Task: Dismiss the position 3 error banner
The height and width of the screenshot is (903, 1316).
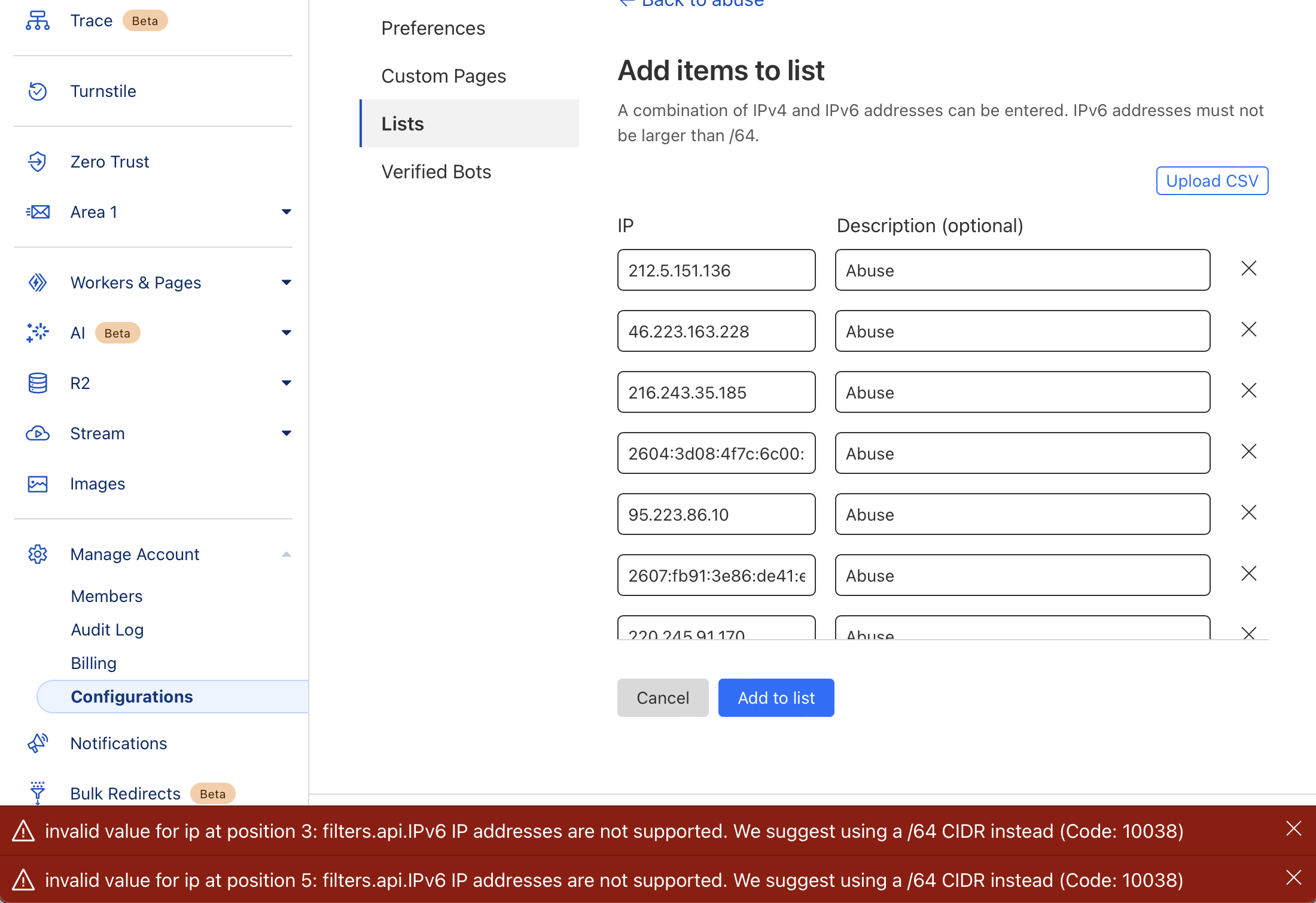Action: tap(1293, 829)
